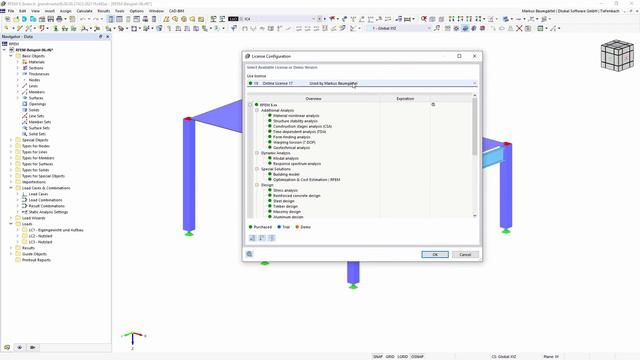Click the first small icon below the Purchased legend

click(x=252, y=238)
